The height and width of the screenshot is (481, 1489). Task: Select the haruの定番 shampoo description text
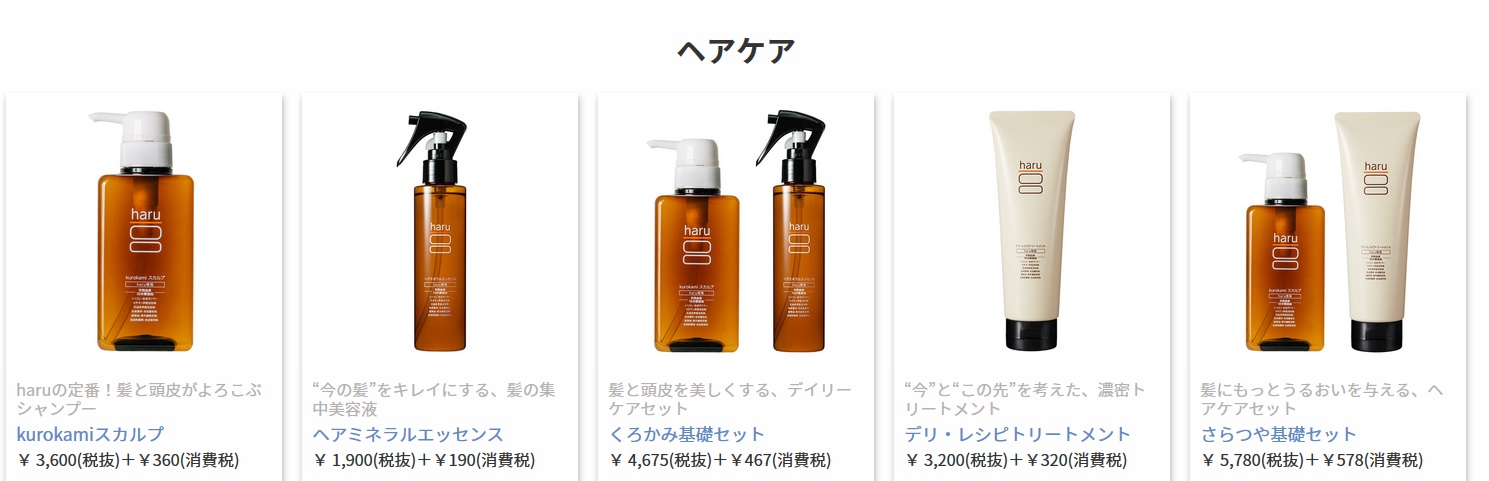click(x=136, y=398)
